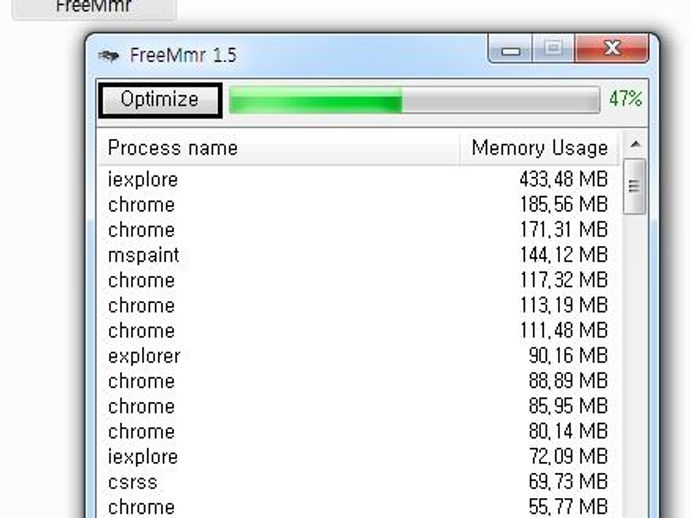Click the FreeMmr 1.5 title text
Viewport: 690px width, 518px height.
coord(183,55)
